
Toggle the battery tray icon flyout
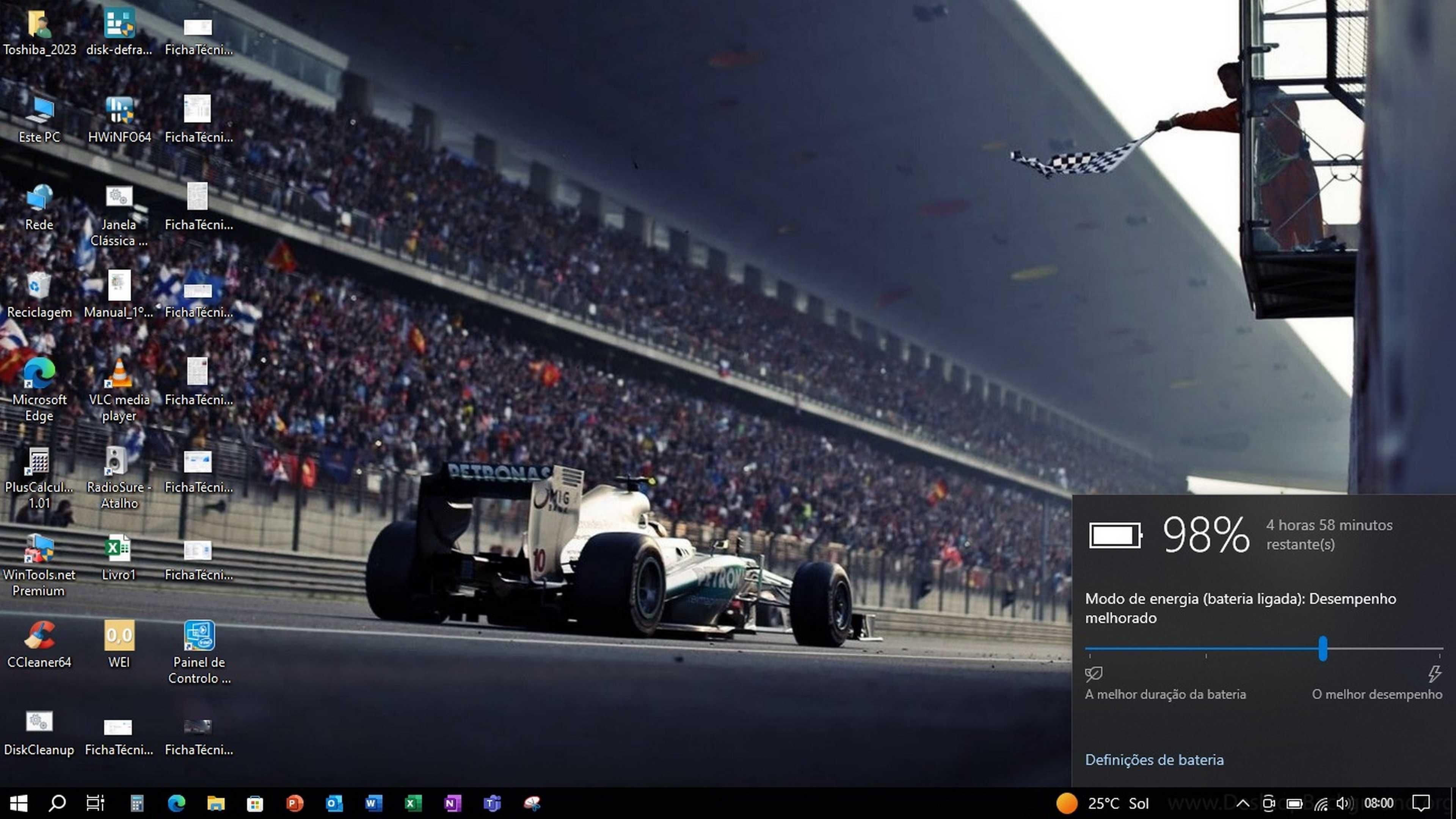[x=1294, y=803]
